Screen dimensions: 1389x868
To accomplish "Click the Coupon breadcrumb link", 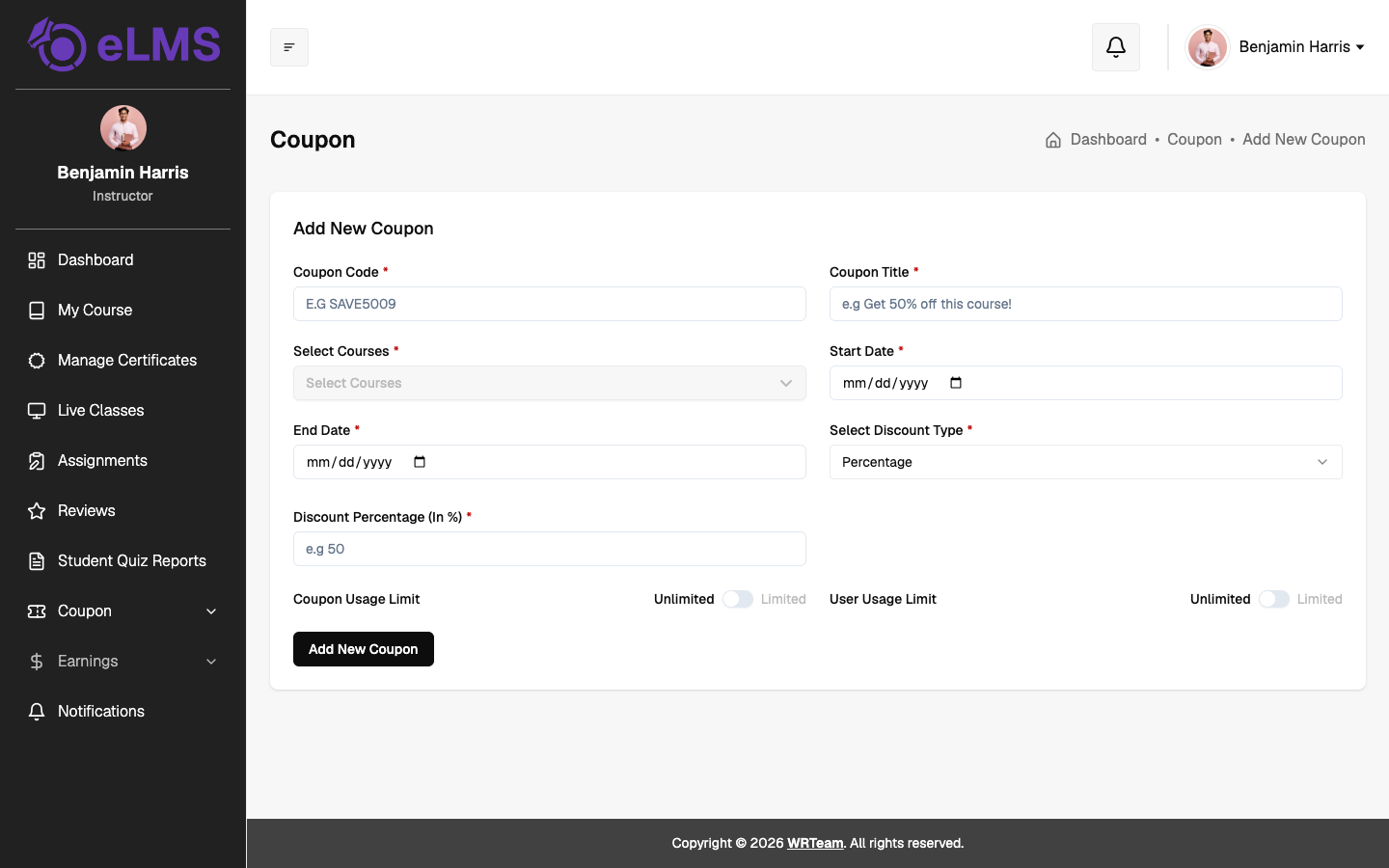I will pos(1194,140).
